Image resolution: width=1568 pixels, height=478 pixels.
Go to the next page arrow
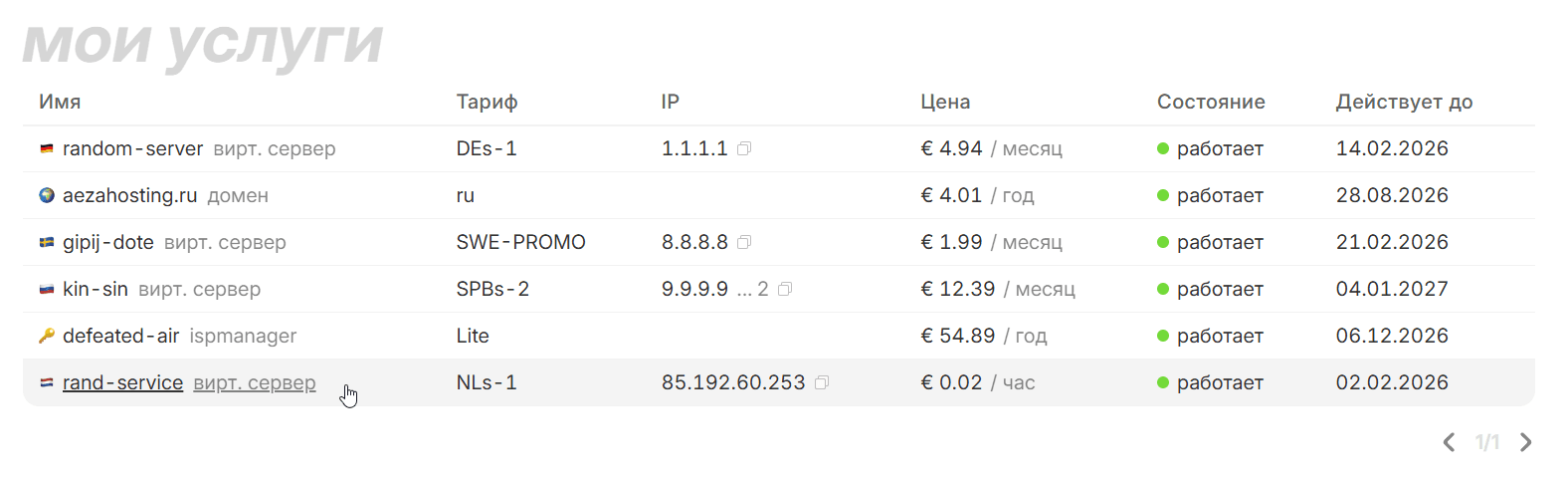(x=1525, y=442)
